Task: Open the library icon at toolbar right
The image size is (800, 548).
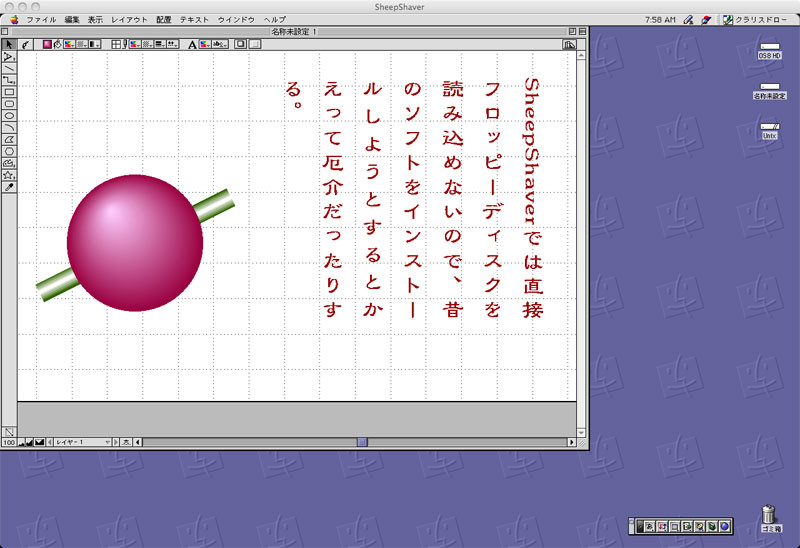Action: 569,44
